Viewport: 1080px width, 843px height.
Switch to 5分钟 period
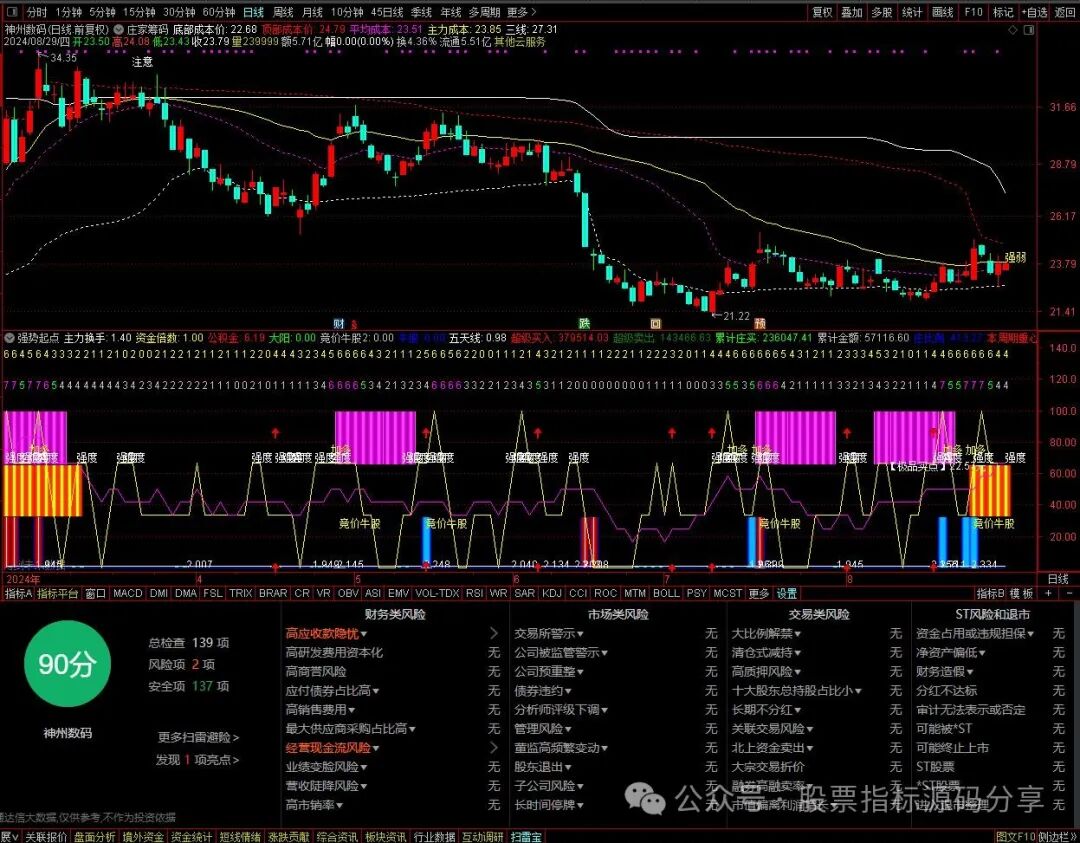[102, 12]
